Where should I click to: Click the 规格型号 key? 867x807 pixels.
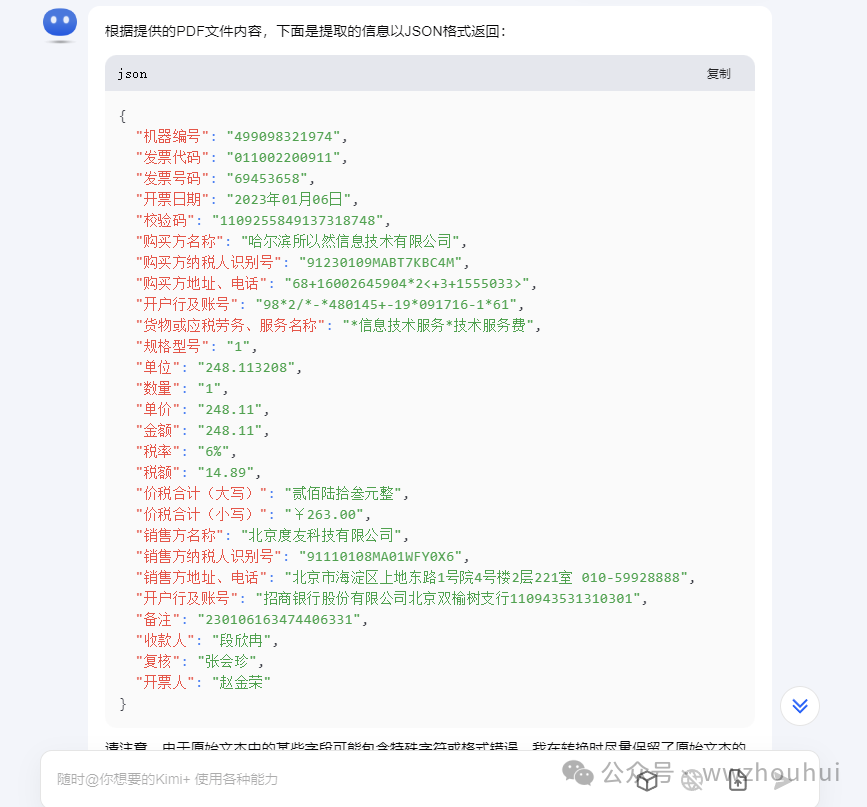pos(172,347)
